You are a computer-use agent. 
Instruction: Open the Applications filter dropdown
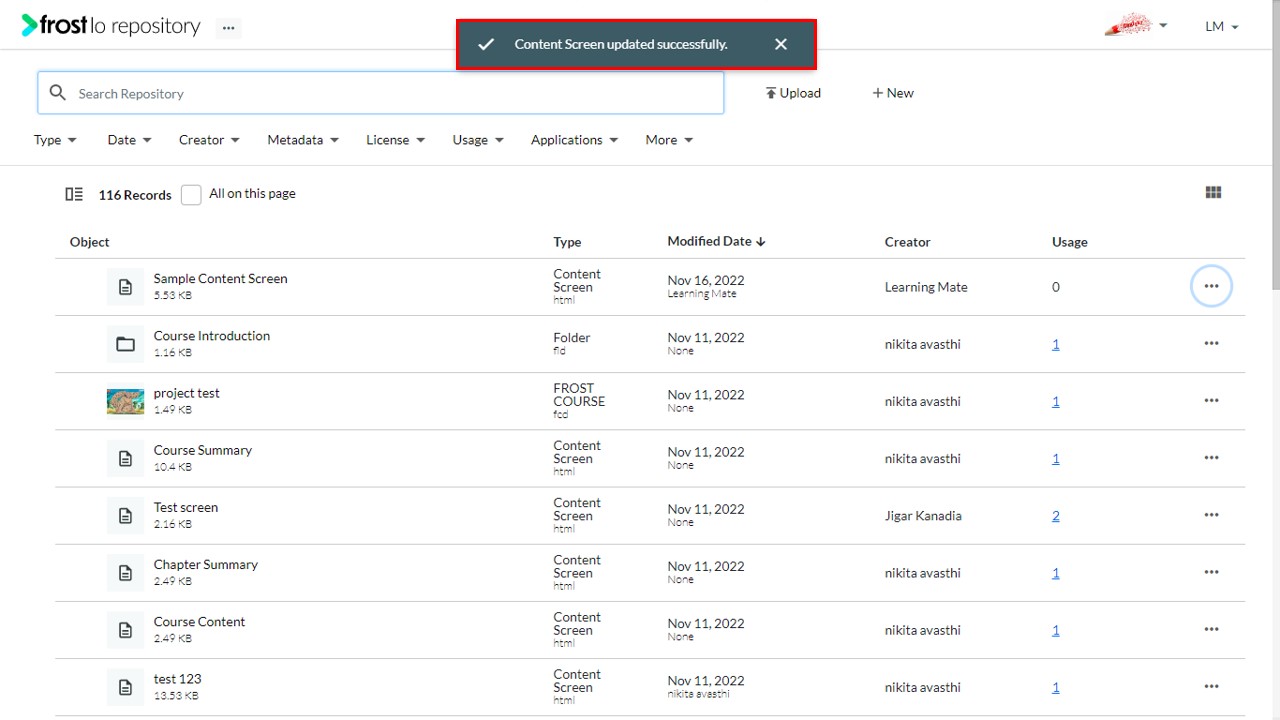click(x=575, y=140)
